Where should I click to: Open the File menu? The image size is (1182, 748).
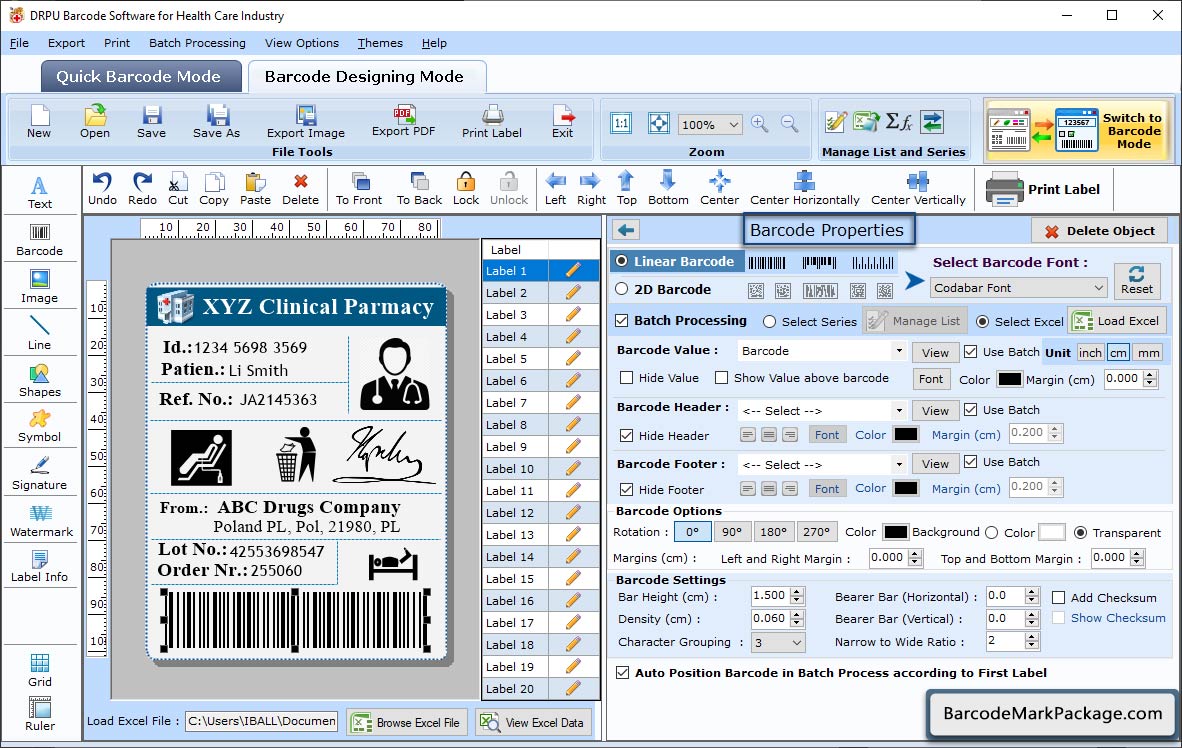point(19,43)
